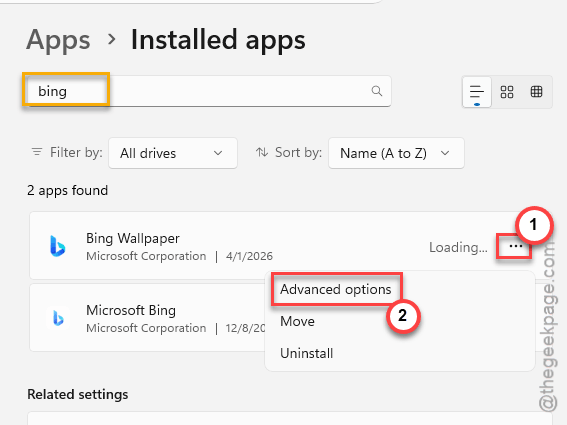Screen dimensions: 567x425
Task: Click the Bing Wallpaper app icon
Action: [58, 246]
